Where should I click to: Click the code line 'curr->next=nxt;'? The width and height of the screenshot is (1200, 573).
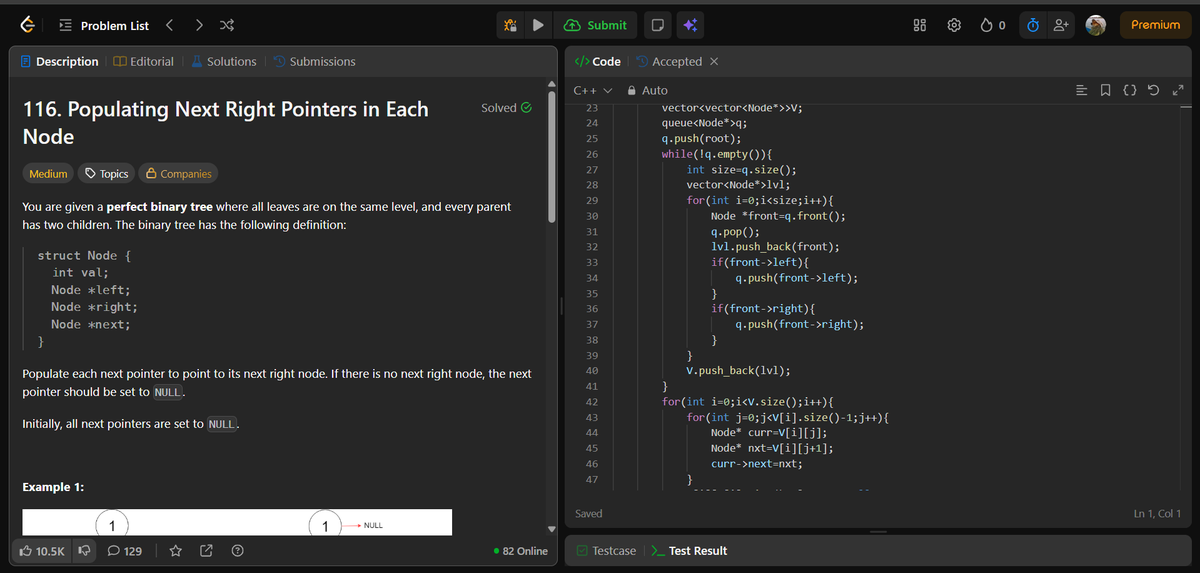tap(757, 463)
